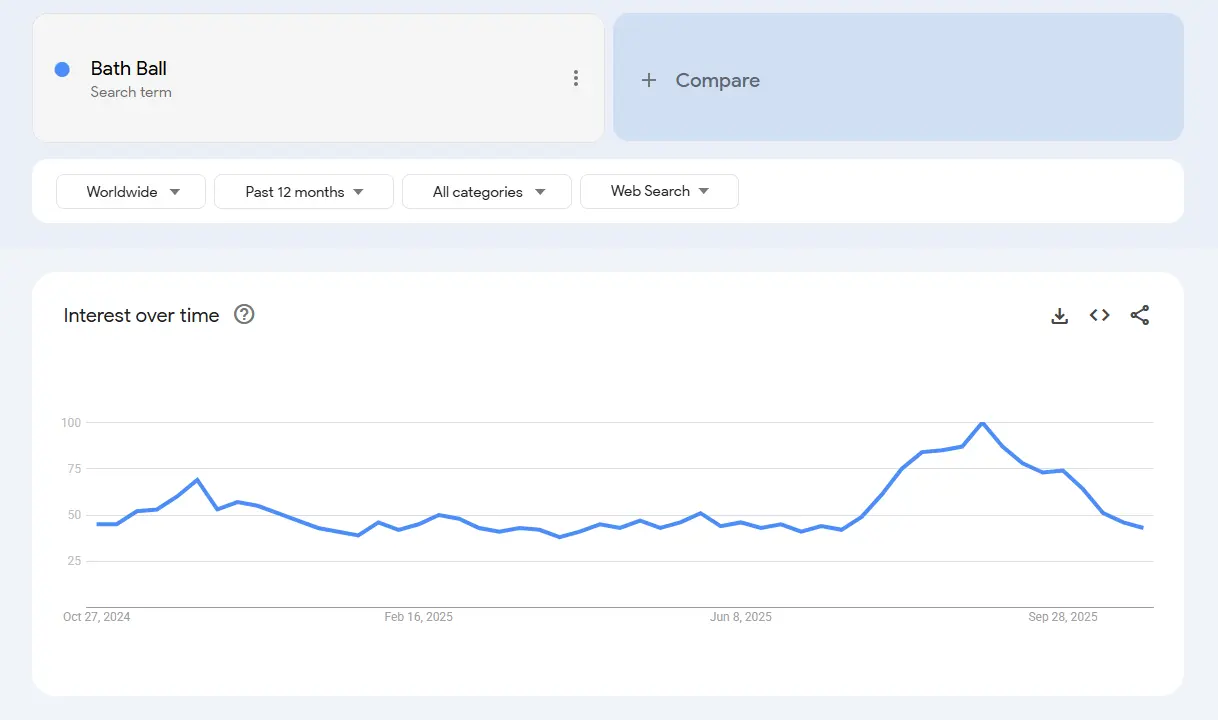Select the Feb 16, 2025 axis label

click(x=418, y=617)
